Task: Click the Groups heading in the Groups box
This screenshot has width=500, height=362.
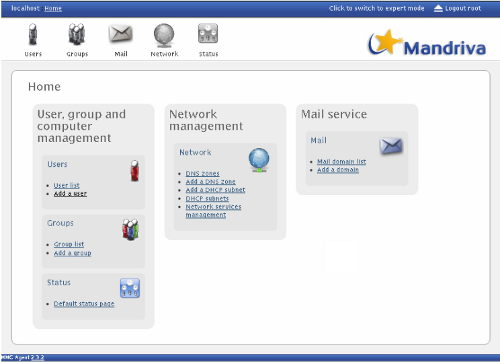Action: click(60, 223)
